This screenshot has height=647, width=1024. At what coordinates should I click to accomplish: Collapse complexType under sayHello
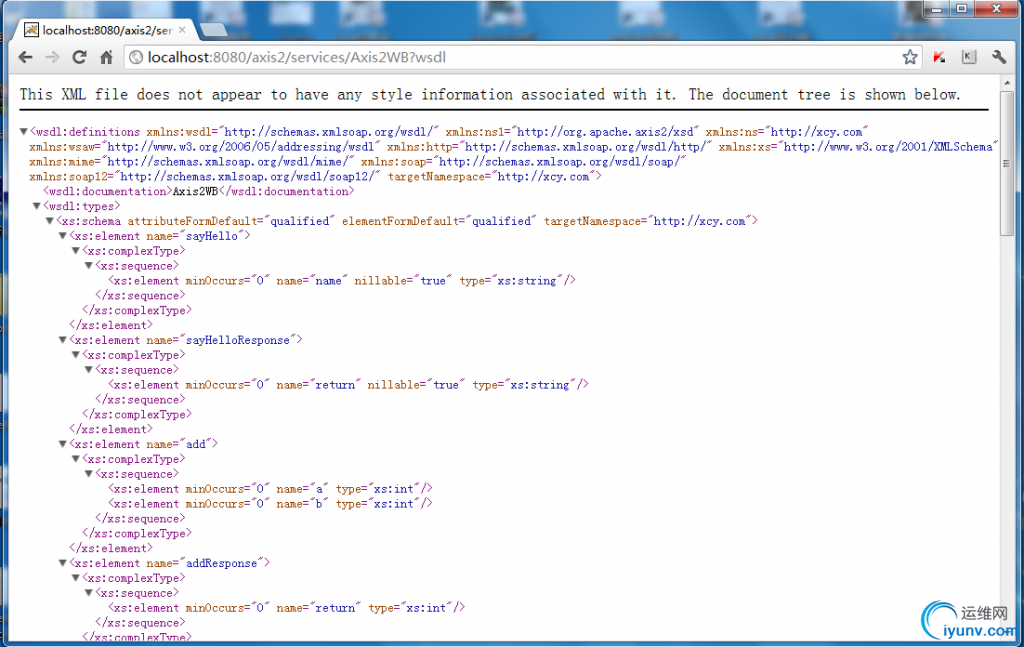[76, 251]
